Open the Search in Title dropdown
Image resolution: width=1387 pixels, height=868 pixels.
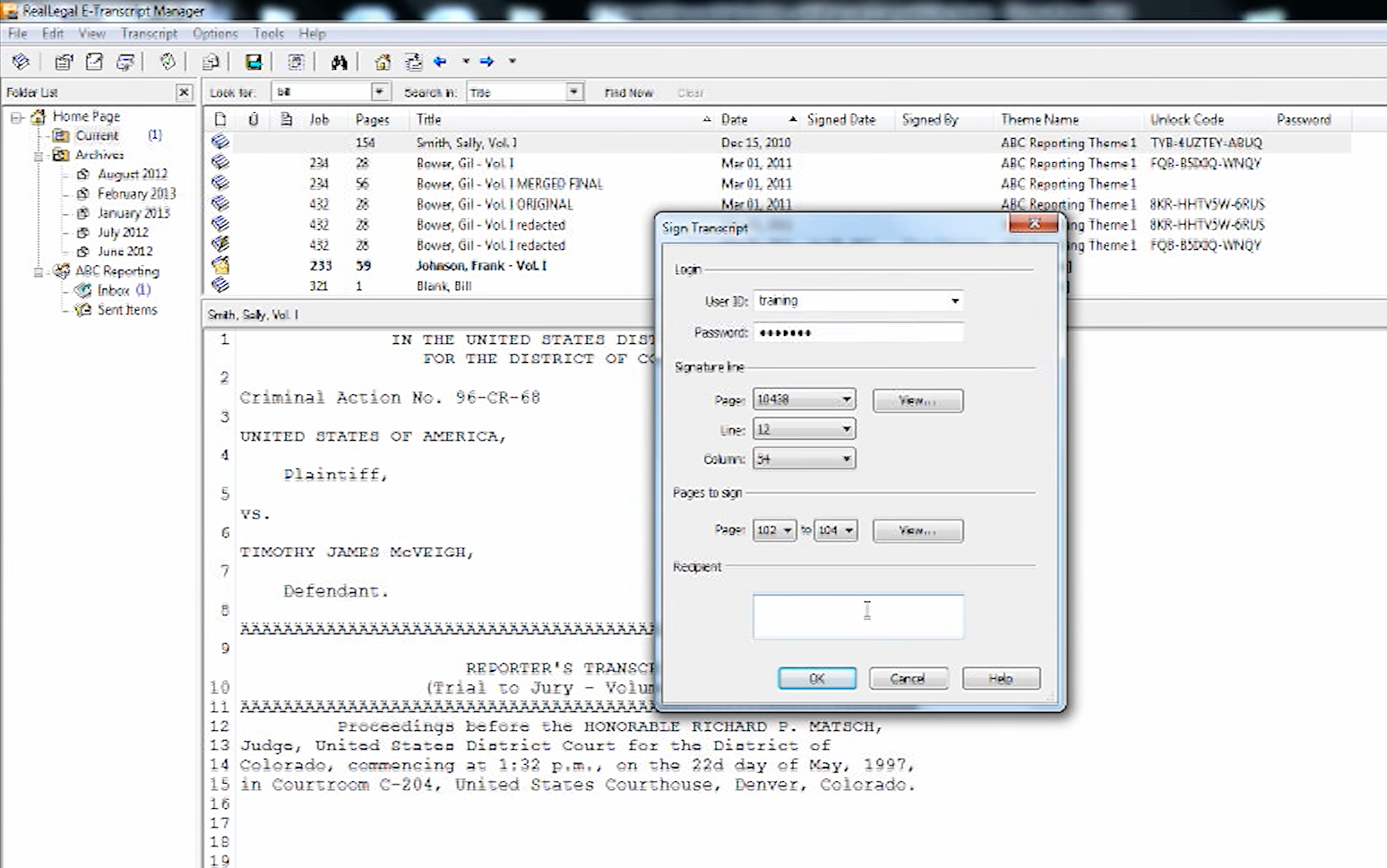click(x=573, y=92)
